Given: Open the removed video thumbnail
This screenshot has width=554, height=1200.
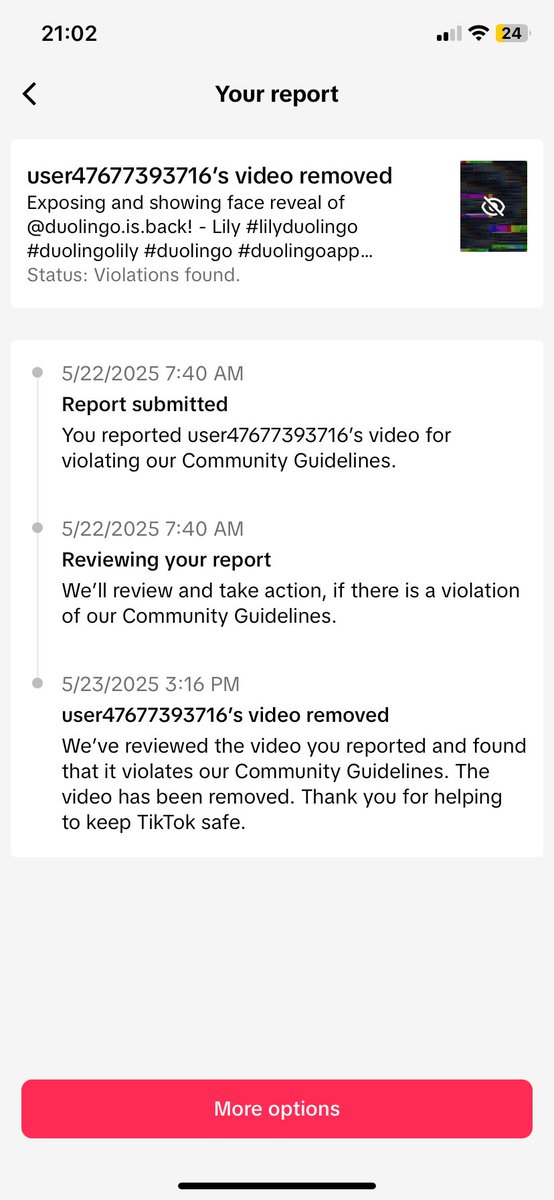Looking at the screenshot, I should tap(493, 206).
